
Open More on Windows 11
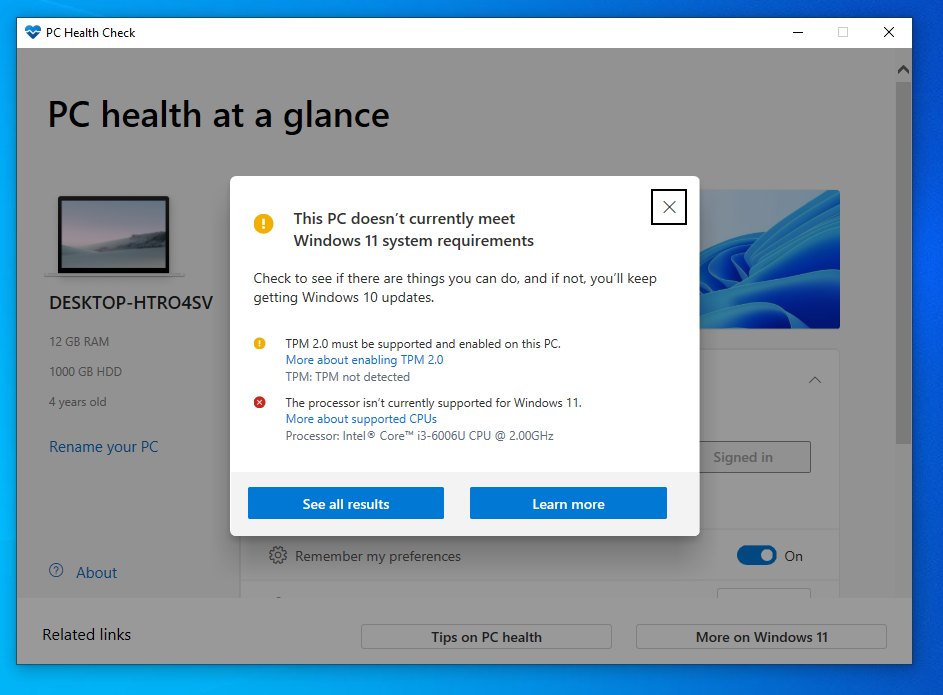[761, 637]
